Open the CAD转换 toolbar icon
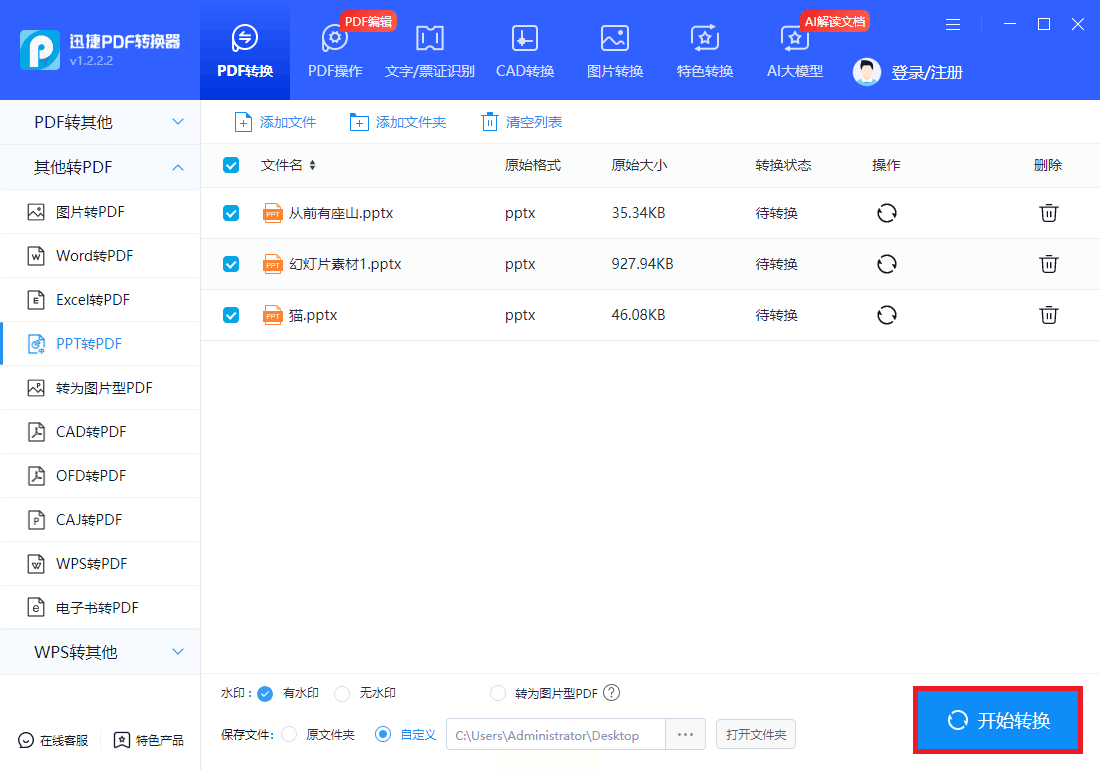This screenshot has width=1100, height=770. point(525,39)
